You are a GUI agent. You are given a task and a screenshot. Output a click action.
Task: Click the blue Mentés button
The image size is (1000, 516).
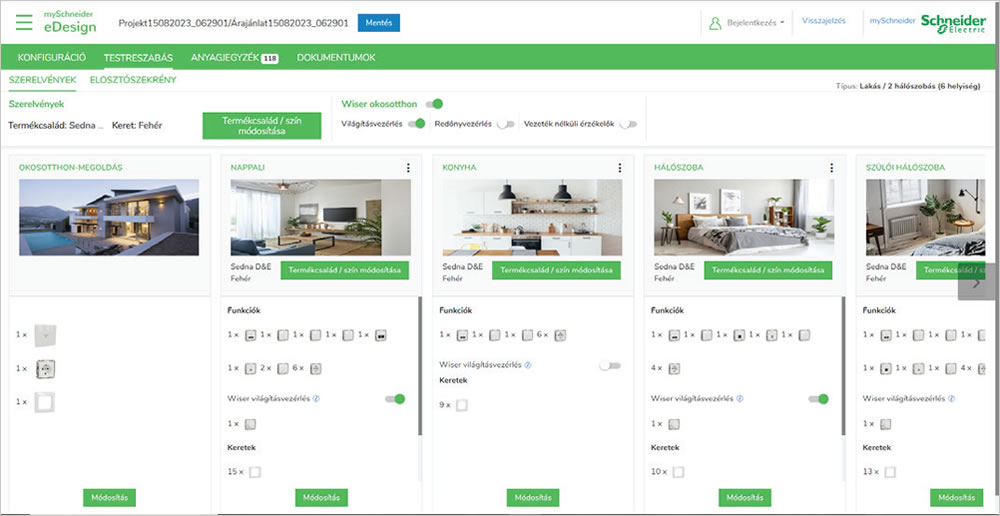(379, 23)
